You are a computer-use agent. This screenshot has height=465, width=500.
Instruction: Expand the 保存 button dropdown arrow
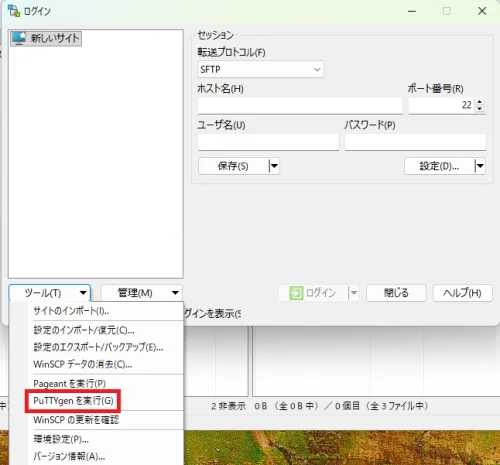[x=274, y=166]
